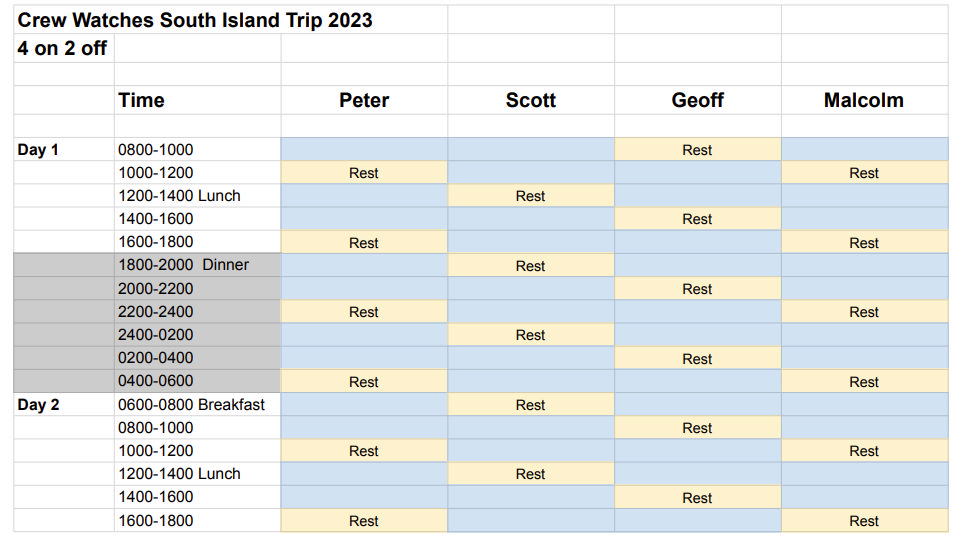Click the '2000-2200' time cell
The height and width of the screenshot is (543, 956).
156,289
